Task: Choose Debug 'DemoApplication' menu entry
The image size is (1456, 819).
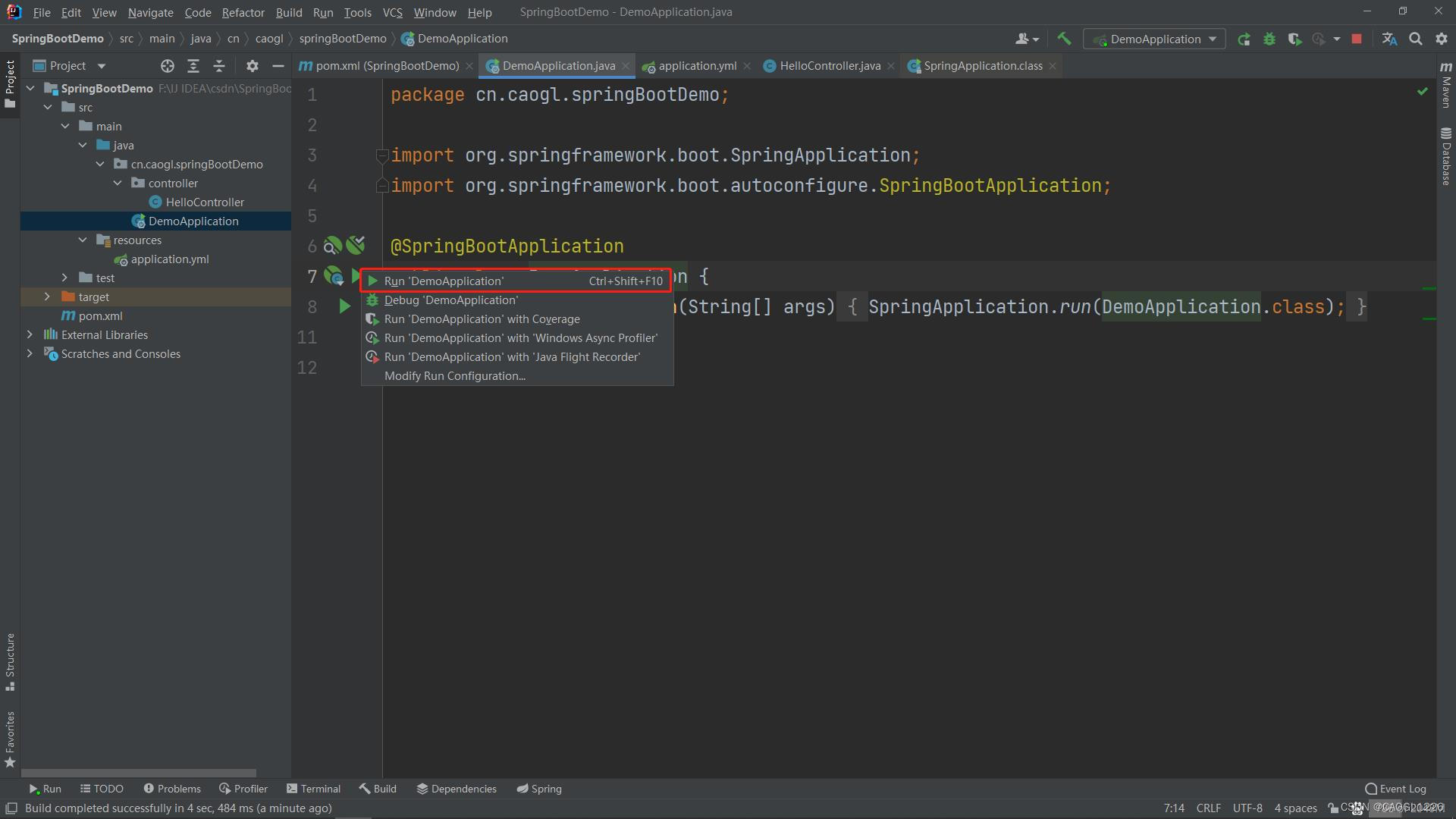Action: (516, 300)
